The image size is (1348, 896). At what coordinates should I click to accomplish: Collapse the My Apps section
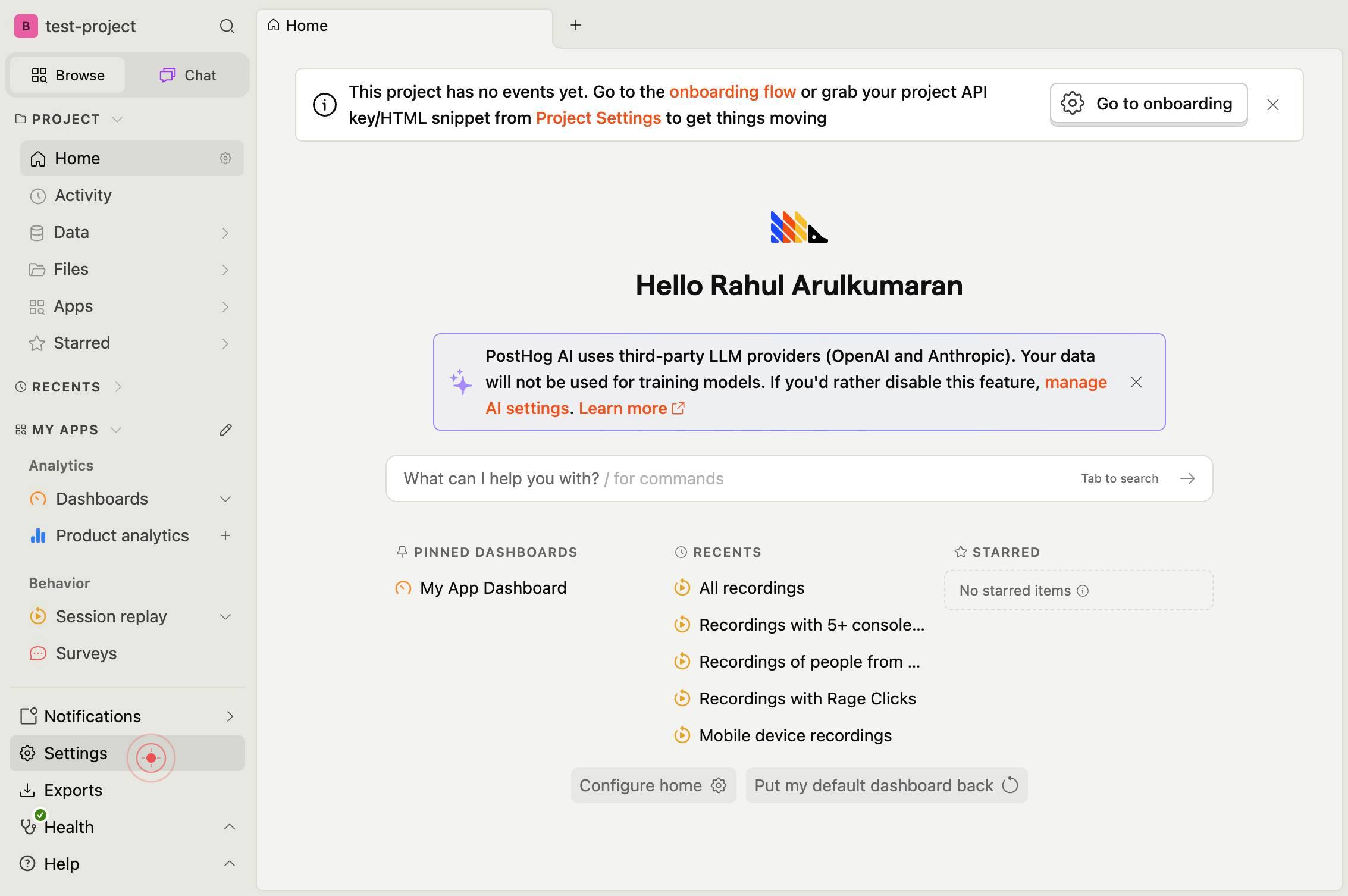point(116,430)
